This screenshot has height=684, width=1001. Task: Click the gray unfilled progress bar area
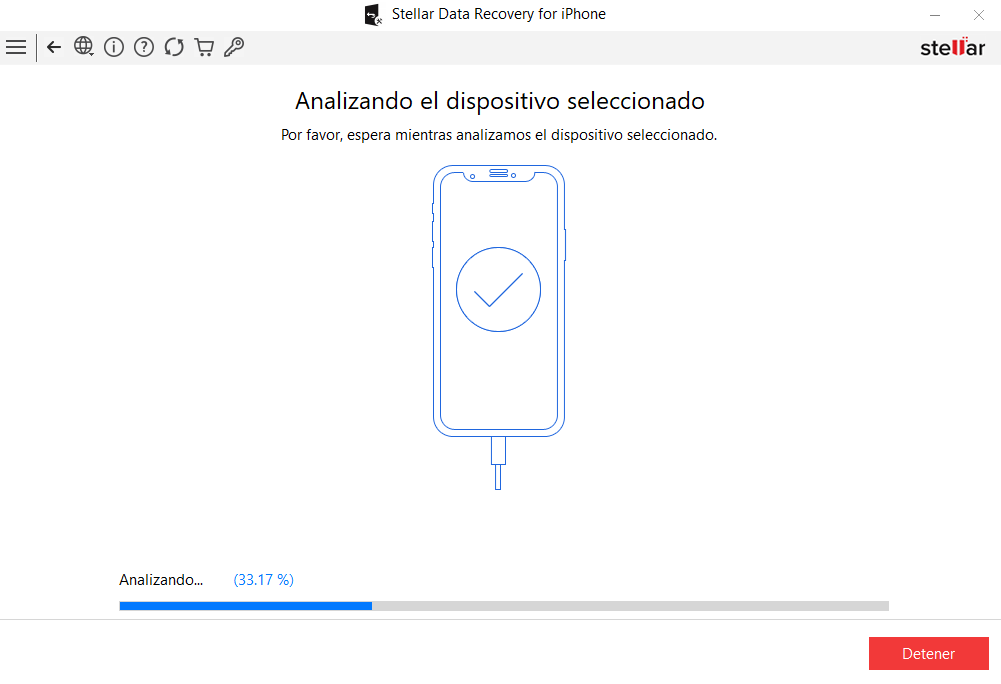click(631, 606)
